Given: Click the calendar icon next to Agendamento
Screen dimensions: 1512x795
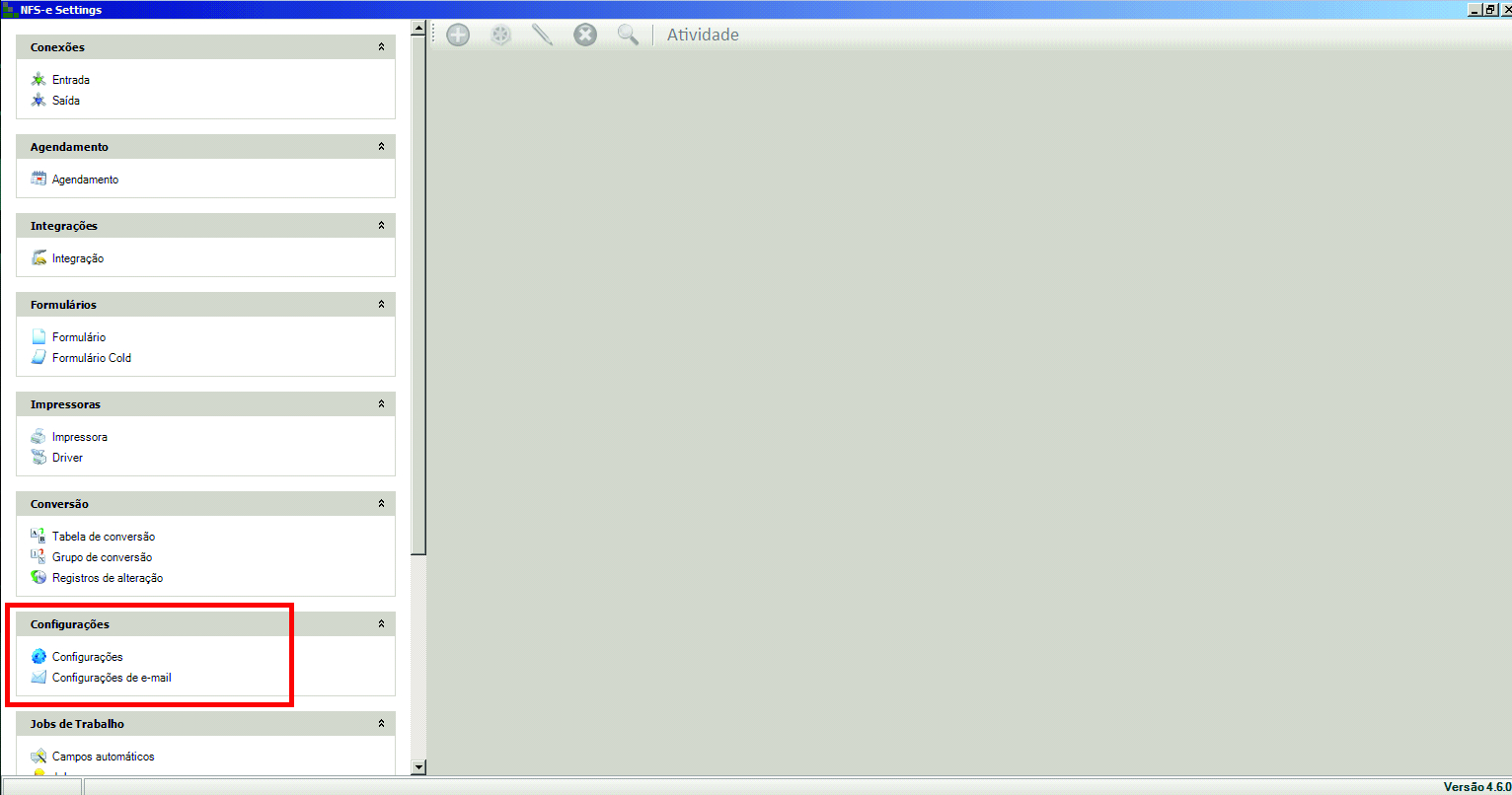Looking at the screenshot, I should pos(38,180).
